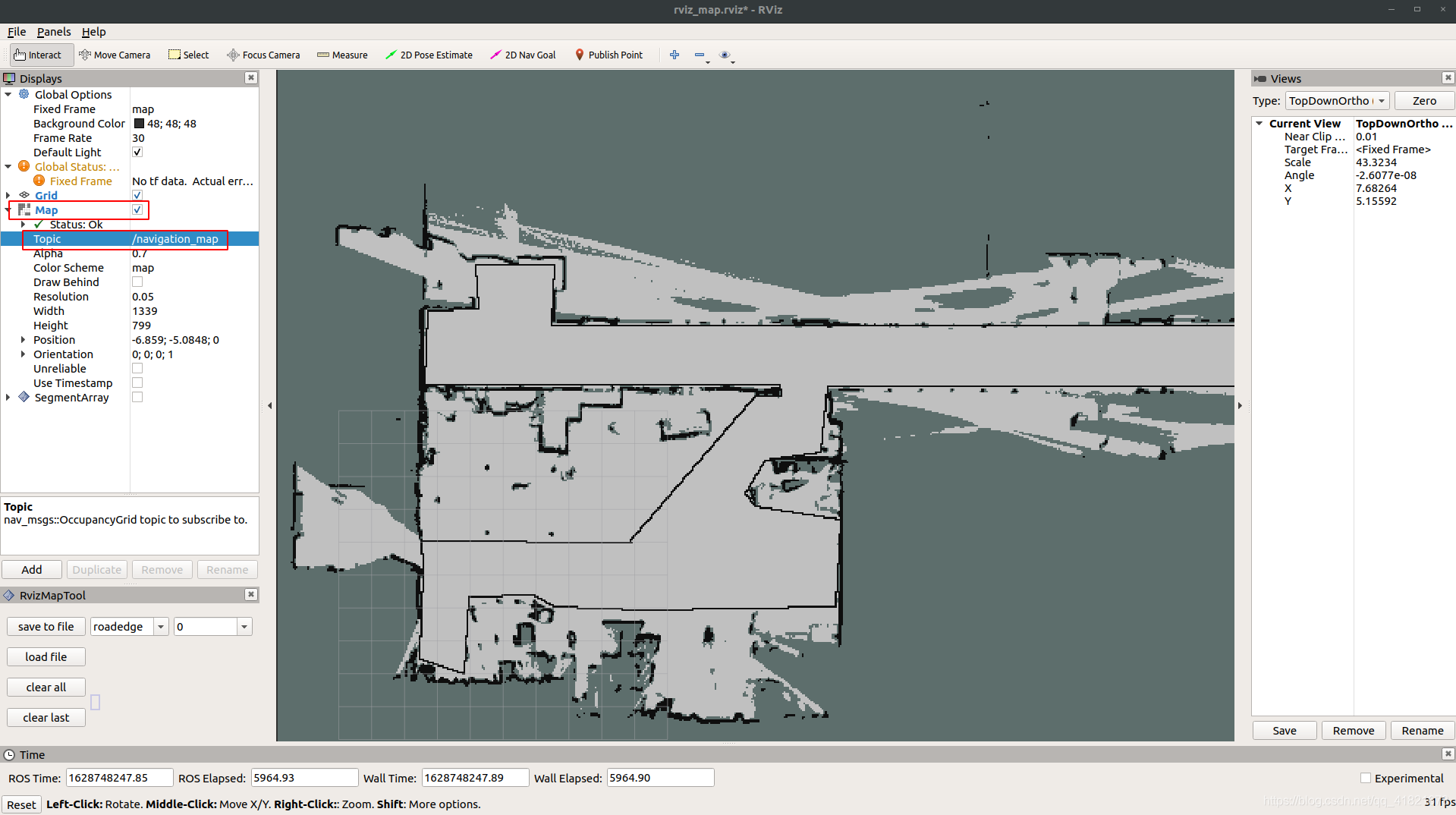The width and height of the screenshot is (1456, 815).
Task: Open the Panels menu
Action: (x=53, y=32)
